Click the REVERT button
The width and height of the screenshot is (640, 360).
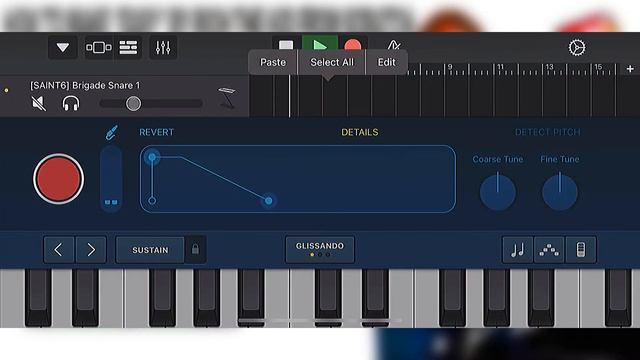[x=157, y=132]
